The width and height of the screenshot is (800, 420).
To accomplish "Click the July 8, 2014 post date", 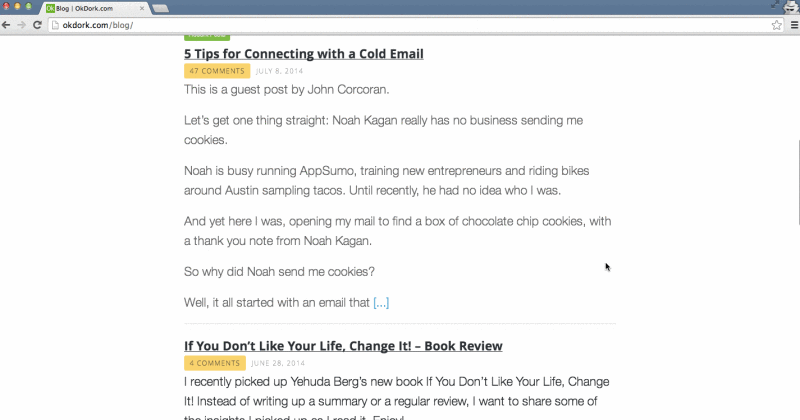I will [279, 71].
